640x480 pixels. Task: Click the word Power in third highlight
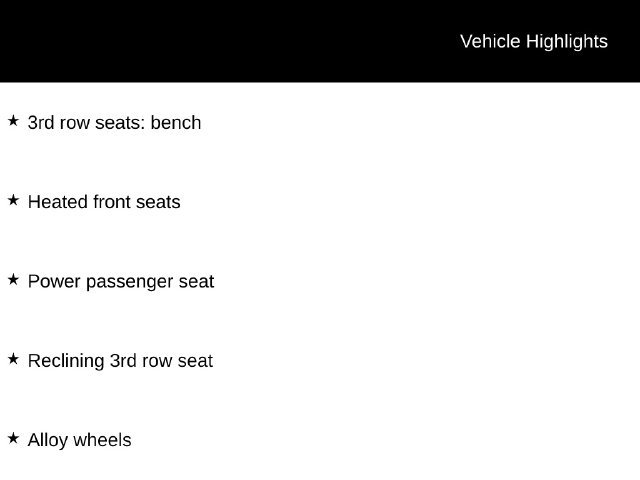[x=54, y=282]
